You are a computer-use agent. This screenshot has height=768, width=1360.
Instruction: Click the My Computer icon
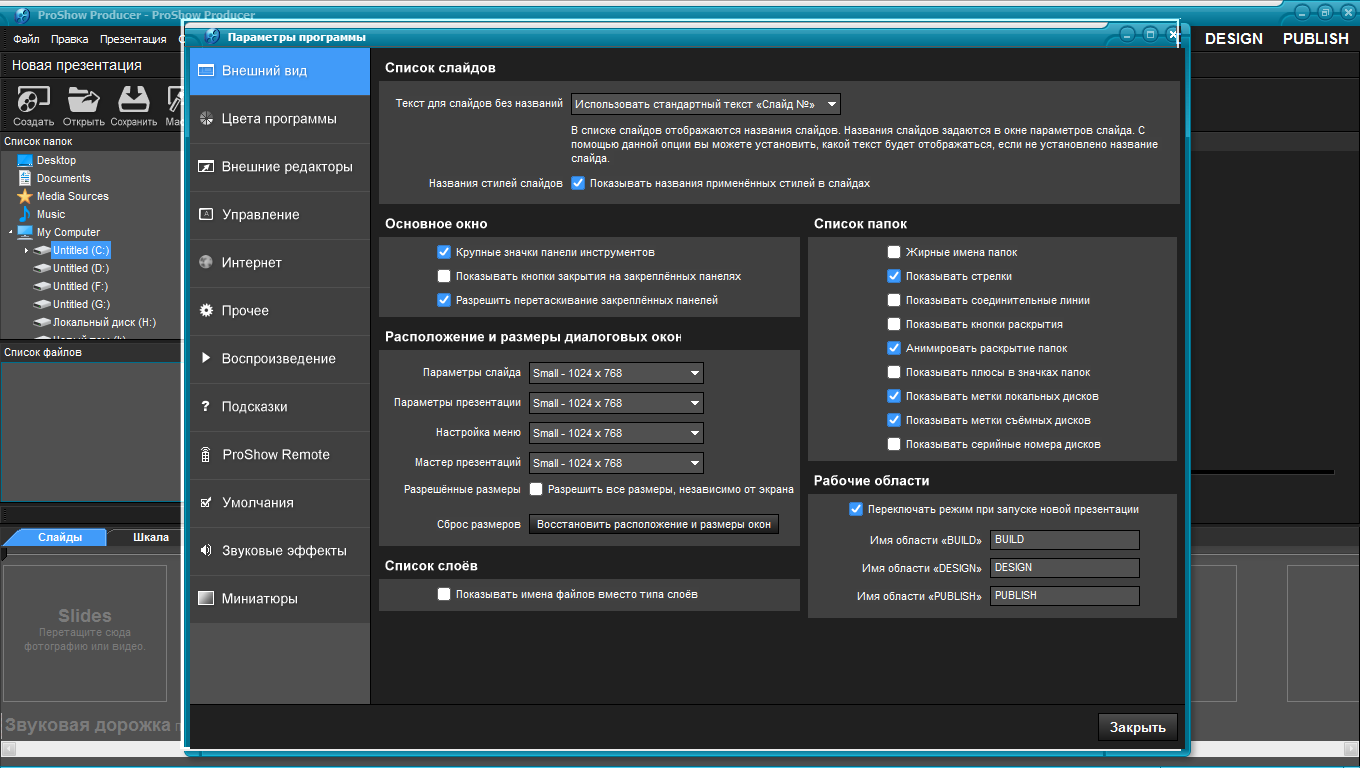(x=25, y=232)
